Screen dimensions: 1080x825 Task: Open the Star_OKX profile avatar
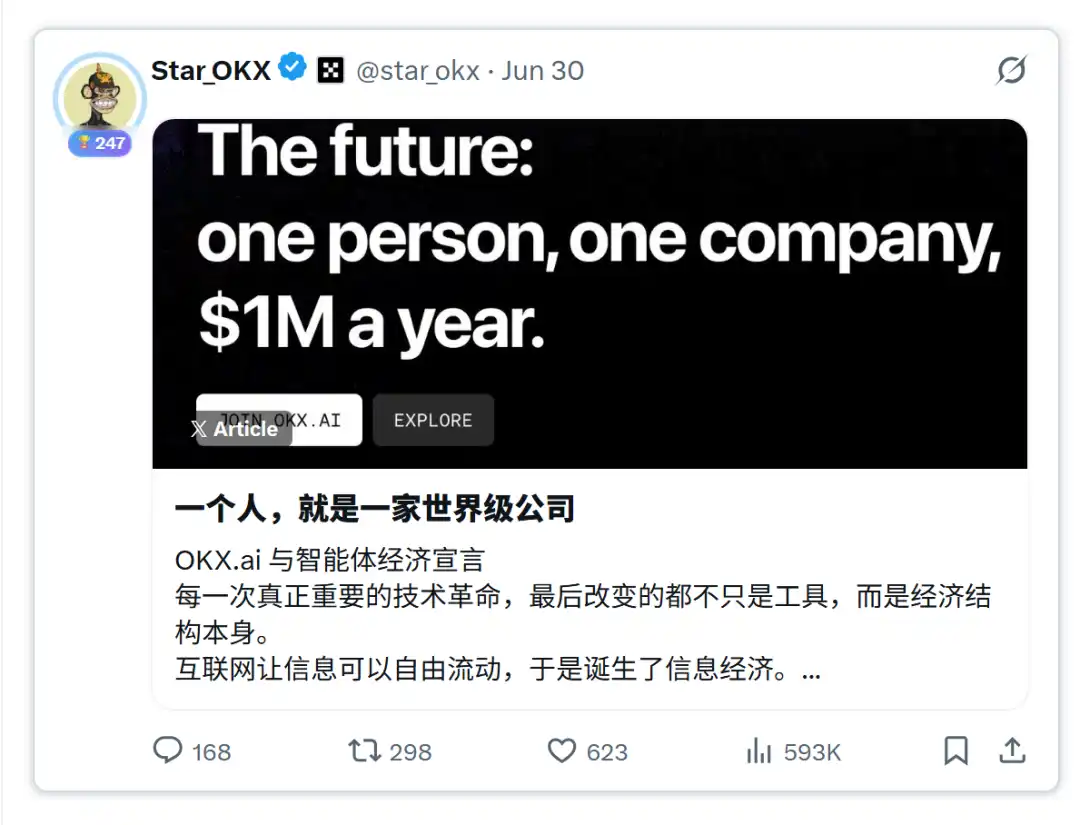pyautogui.click(x=100, y=97)
